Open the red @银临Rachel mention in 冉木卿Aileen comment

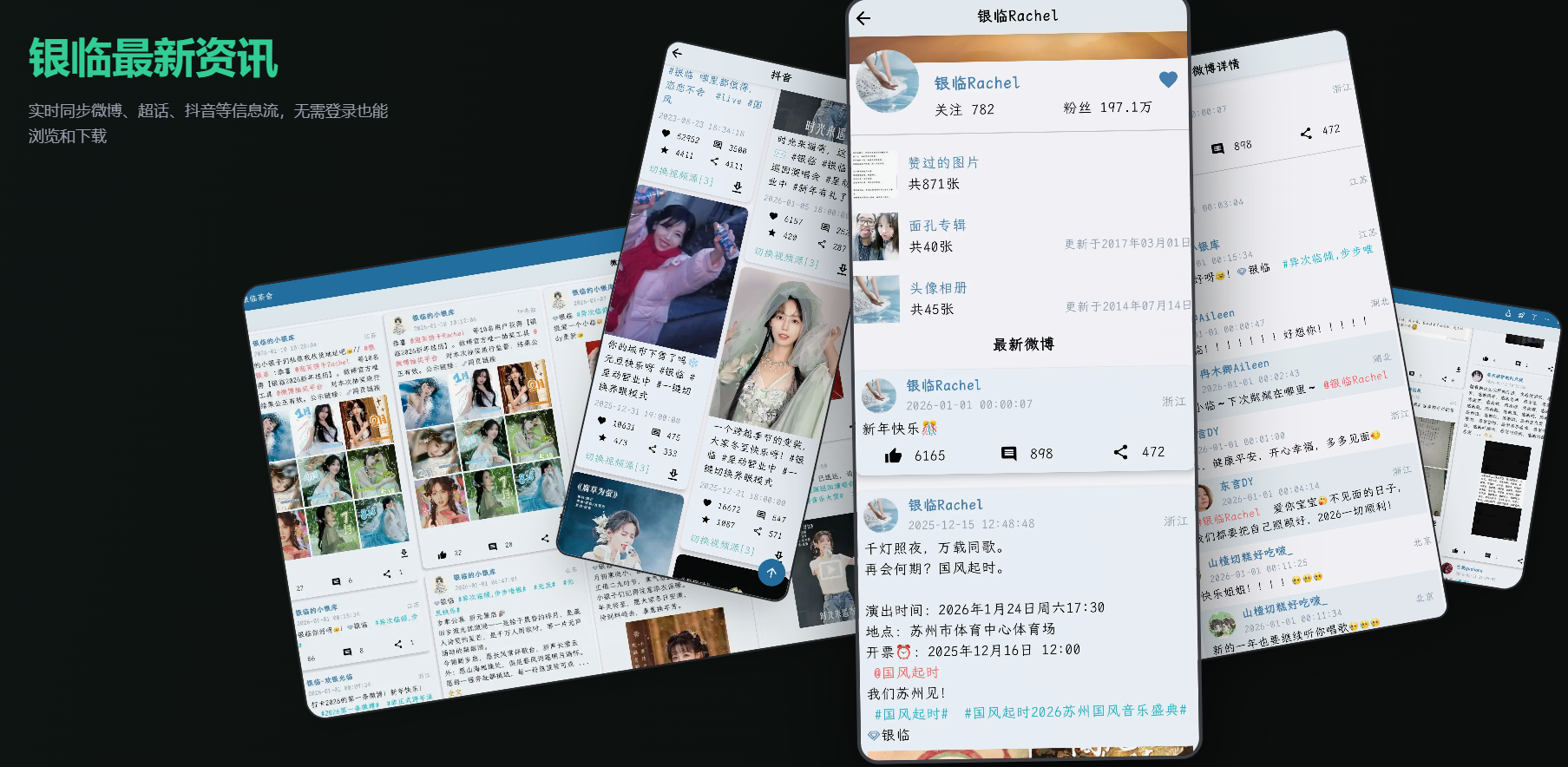[1355, 378]
